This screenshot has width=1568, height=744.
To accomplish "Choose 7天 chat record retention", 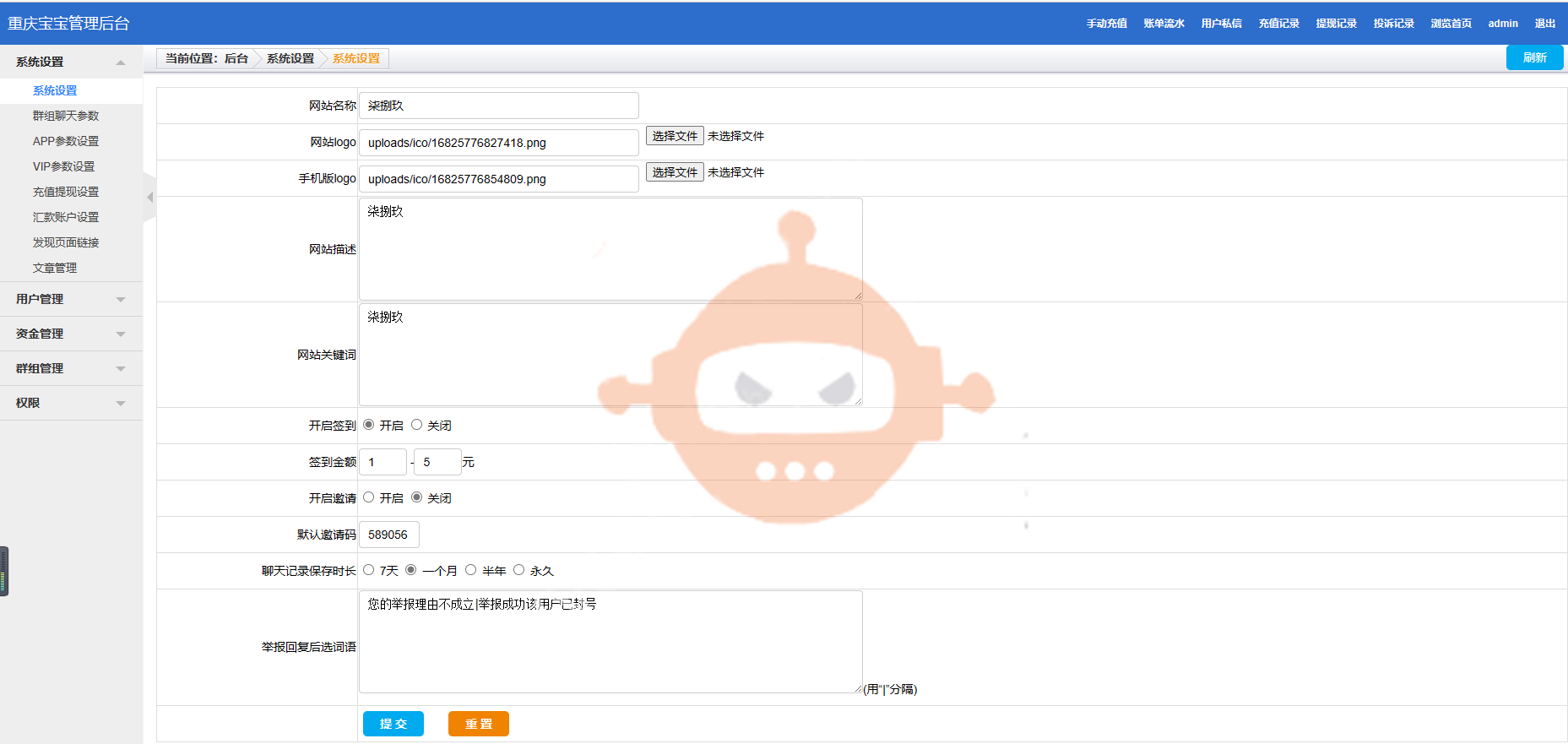I will 369,570.
